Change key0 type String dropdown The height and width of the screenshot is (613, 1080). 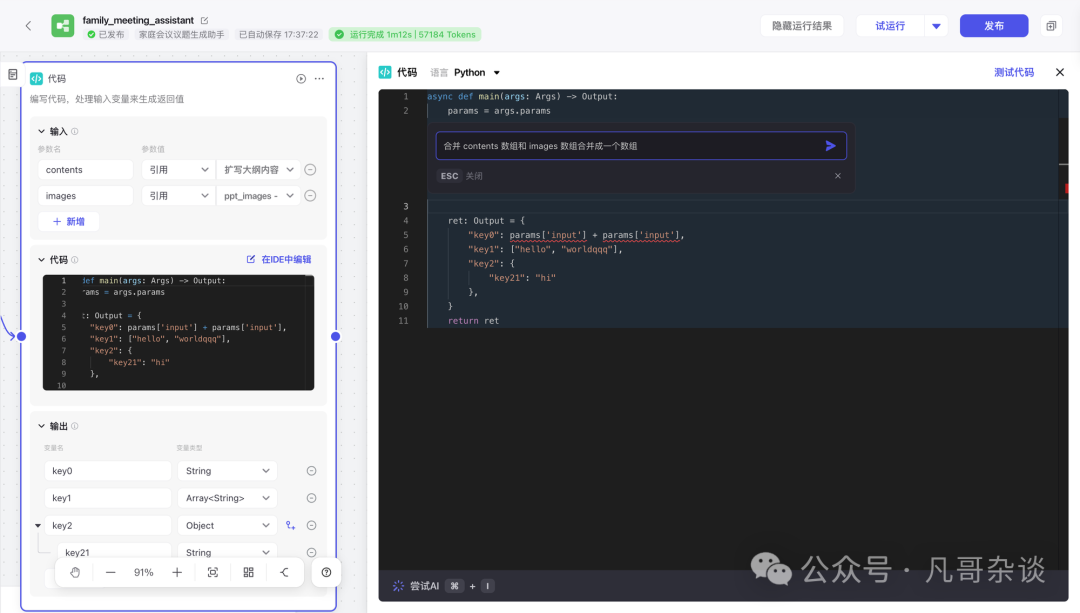227,471
